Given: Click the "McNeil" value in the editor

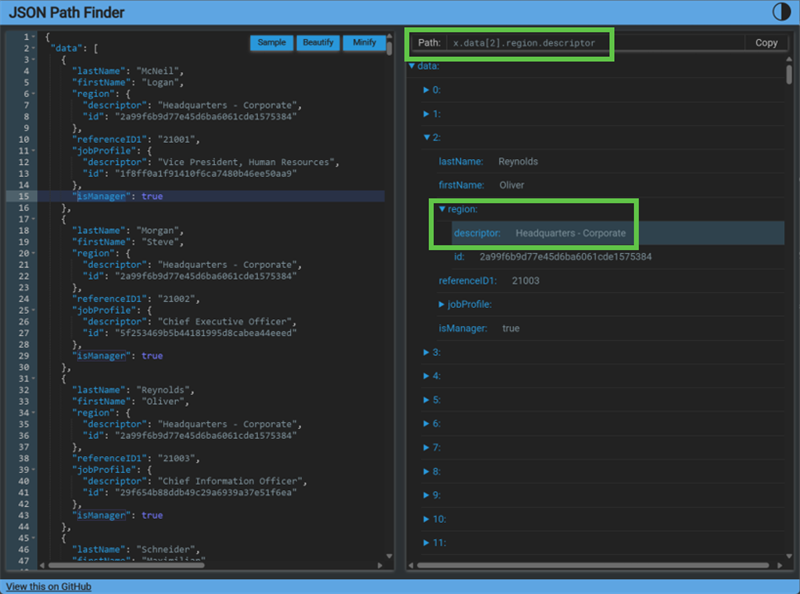Looking at the screenshot, I should [x=157, y=71].
